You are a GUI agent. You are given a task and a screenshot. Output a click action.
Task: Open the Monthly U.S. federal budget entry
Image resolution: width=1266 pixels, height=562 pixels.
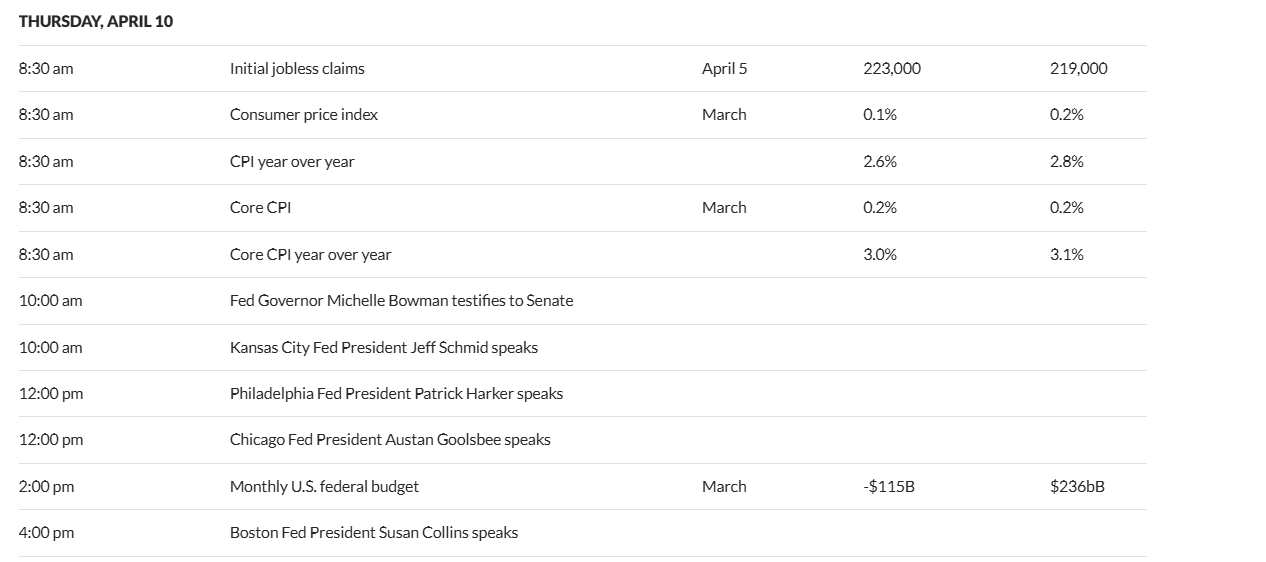coord(324,487)
